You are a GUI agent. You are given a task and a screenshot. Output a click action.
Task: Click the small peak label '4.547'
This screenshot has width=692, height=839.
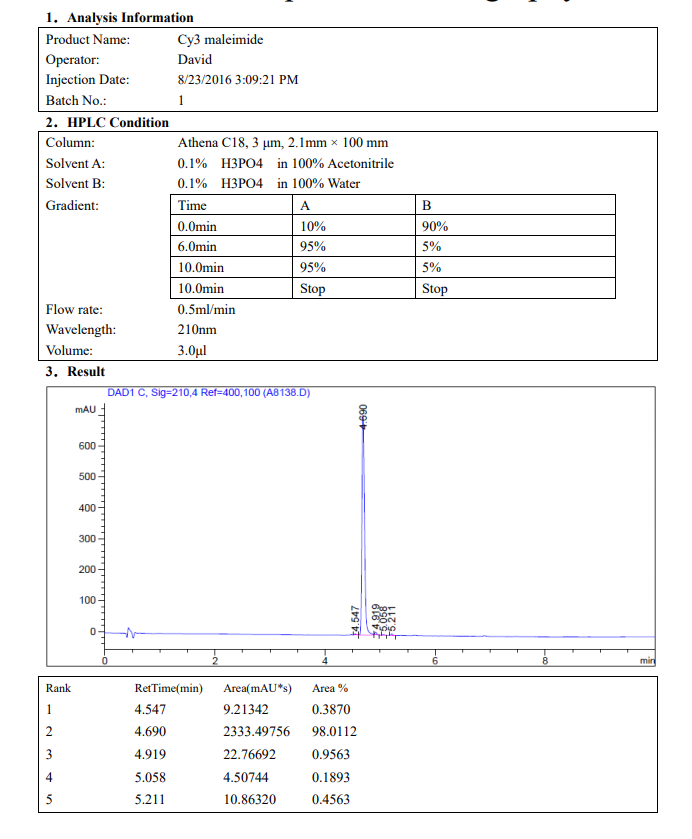pos(355,619)
